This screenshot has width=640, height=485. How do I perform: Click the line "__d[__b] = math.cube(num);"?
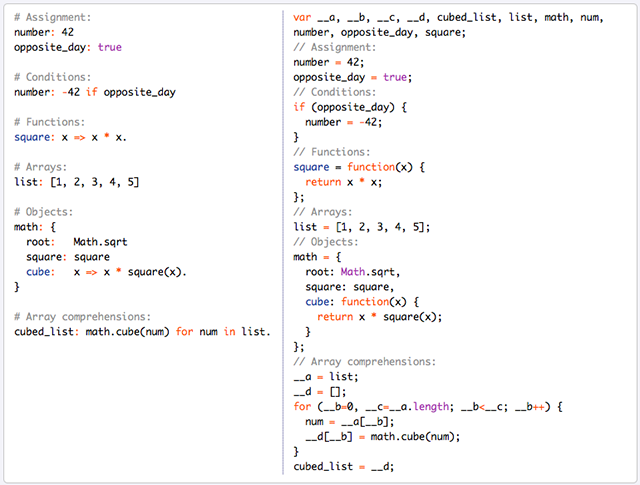(382, 437)
